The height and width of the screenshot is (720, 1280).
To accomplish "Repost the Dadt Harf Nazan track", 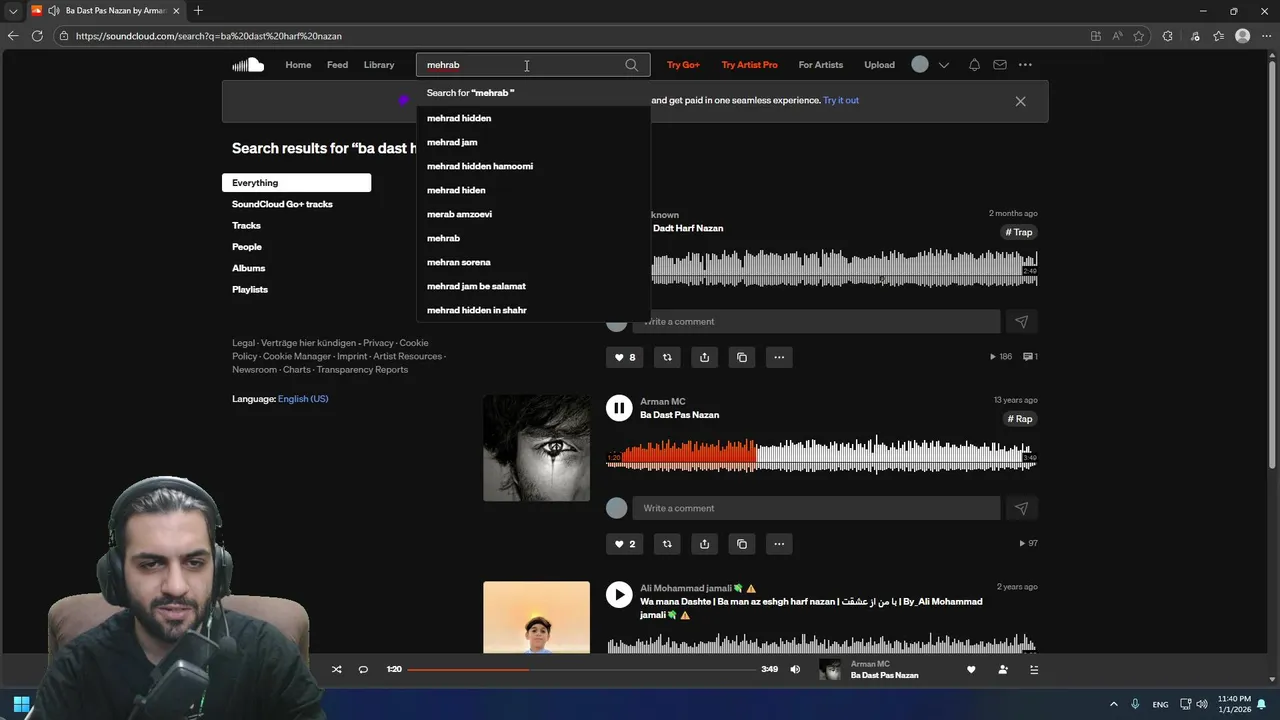I will (x=667, y=357).
